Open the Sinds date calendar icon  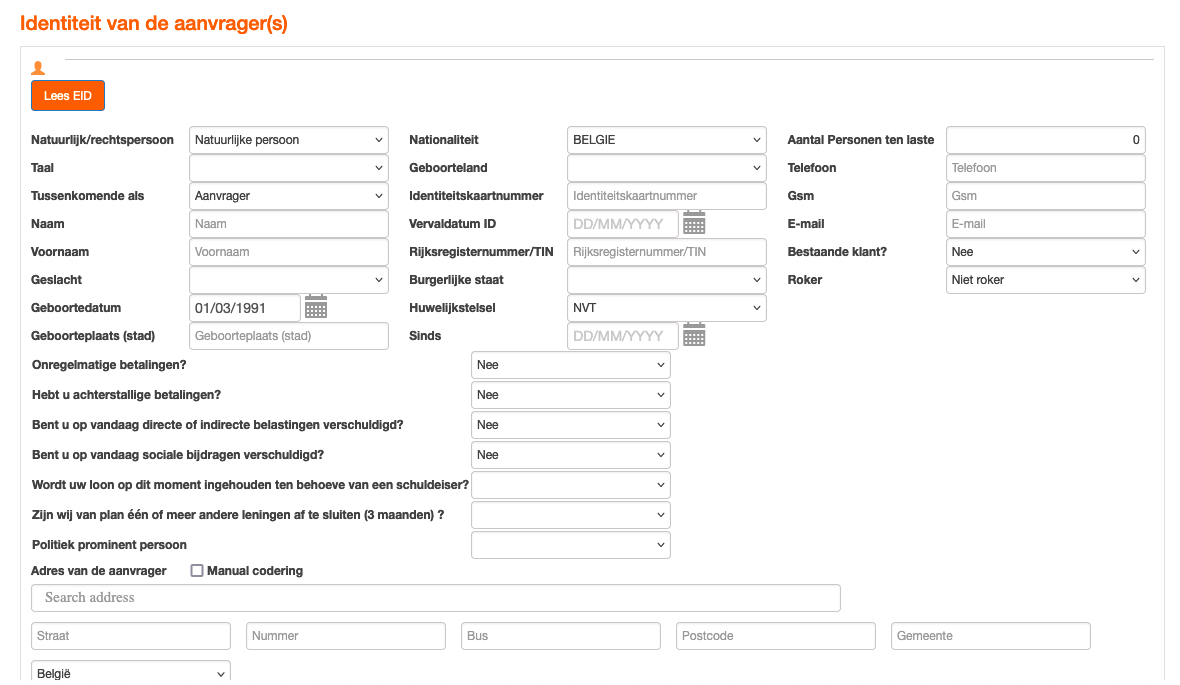(x=694, y=335)
